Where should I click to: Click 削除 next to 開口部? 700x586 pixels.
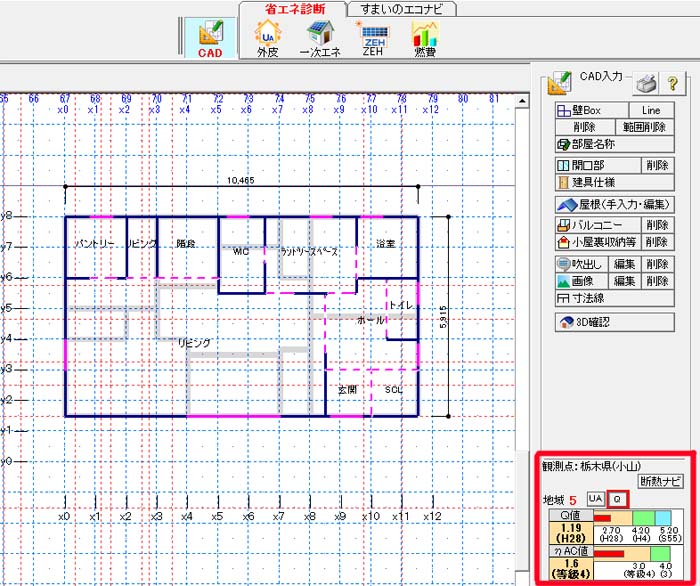point(658,166)
